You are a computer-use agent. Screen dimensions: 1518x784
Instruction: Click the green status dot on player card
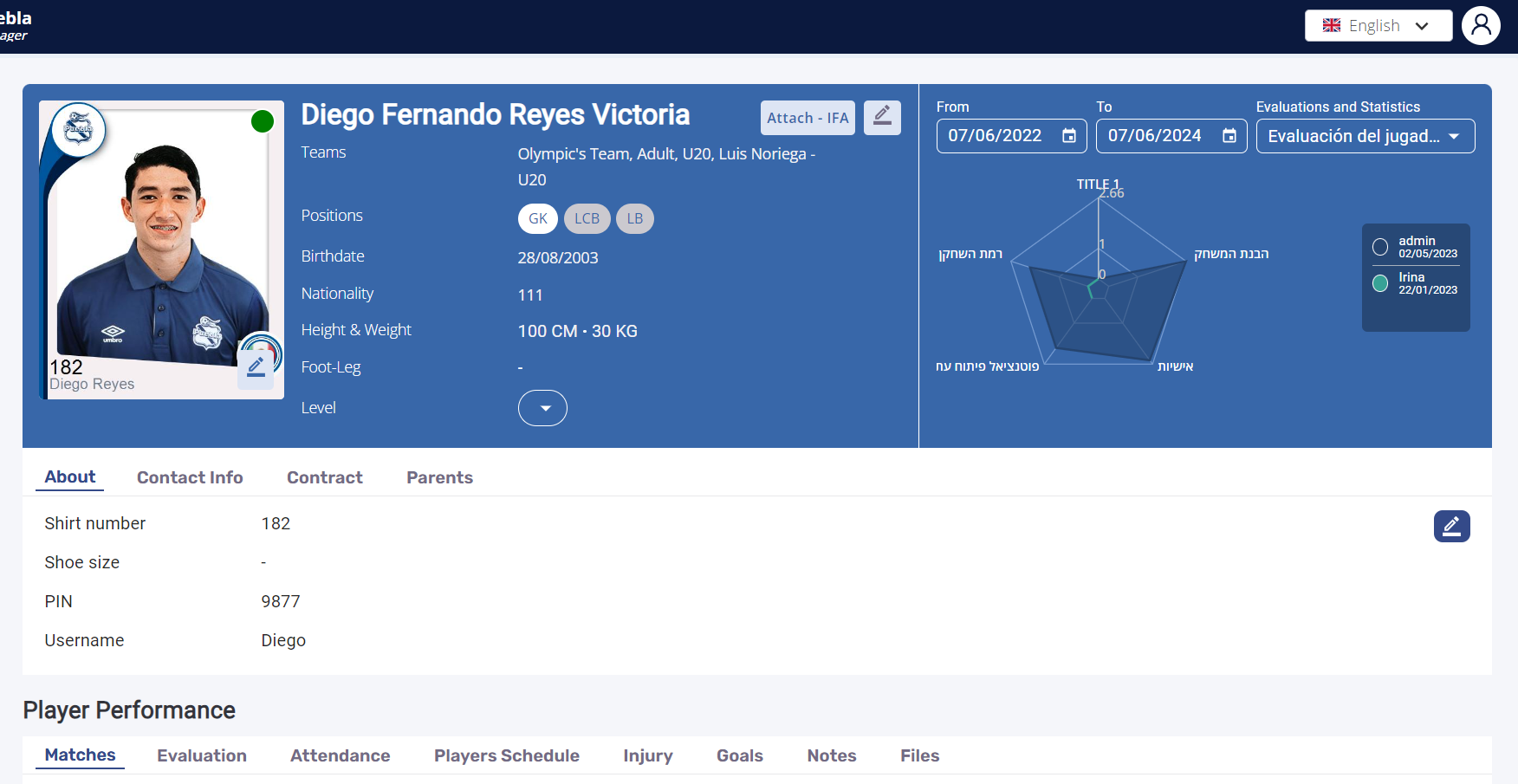[262, 122]
